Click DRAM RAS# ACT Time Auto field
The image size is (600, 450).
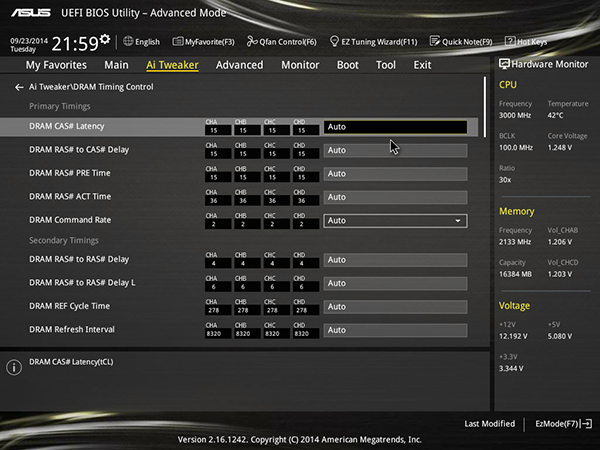click(x=395, y=197)
